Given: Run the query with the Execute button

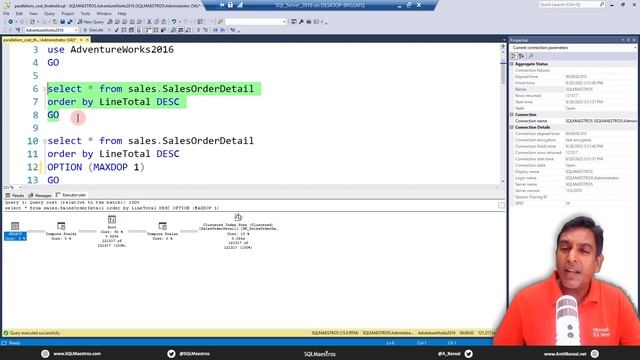Looking at the screenshot, I should (x=93, y=30).
